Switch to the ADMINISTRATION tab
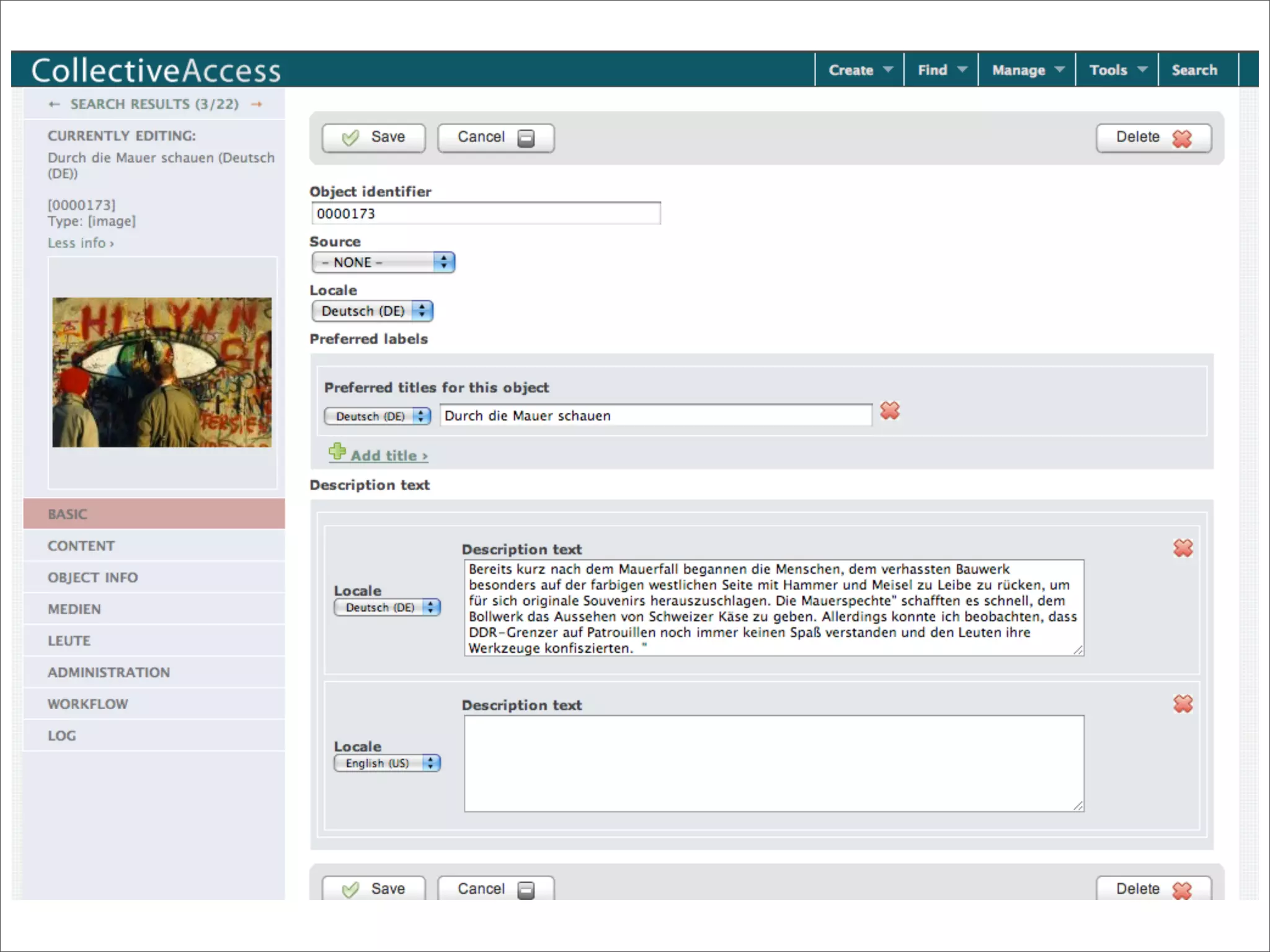The image size is (1270, 952). click(154, 672)
